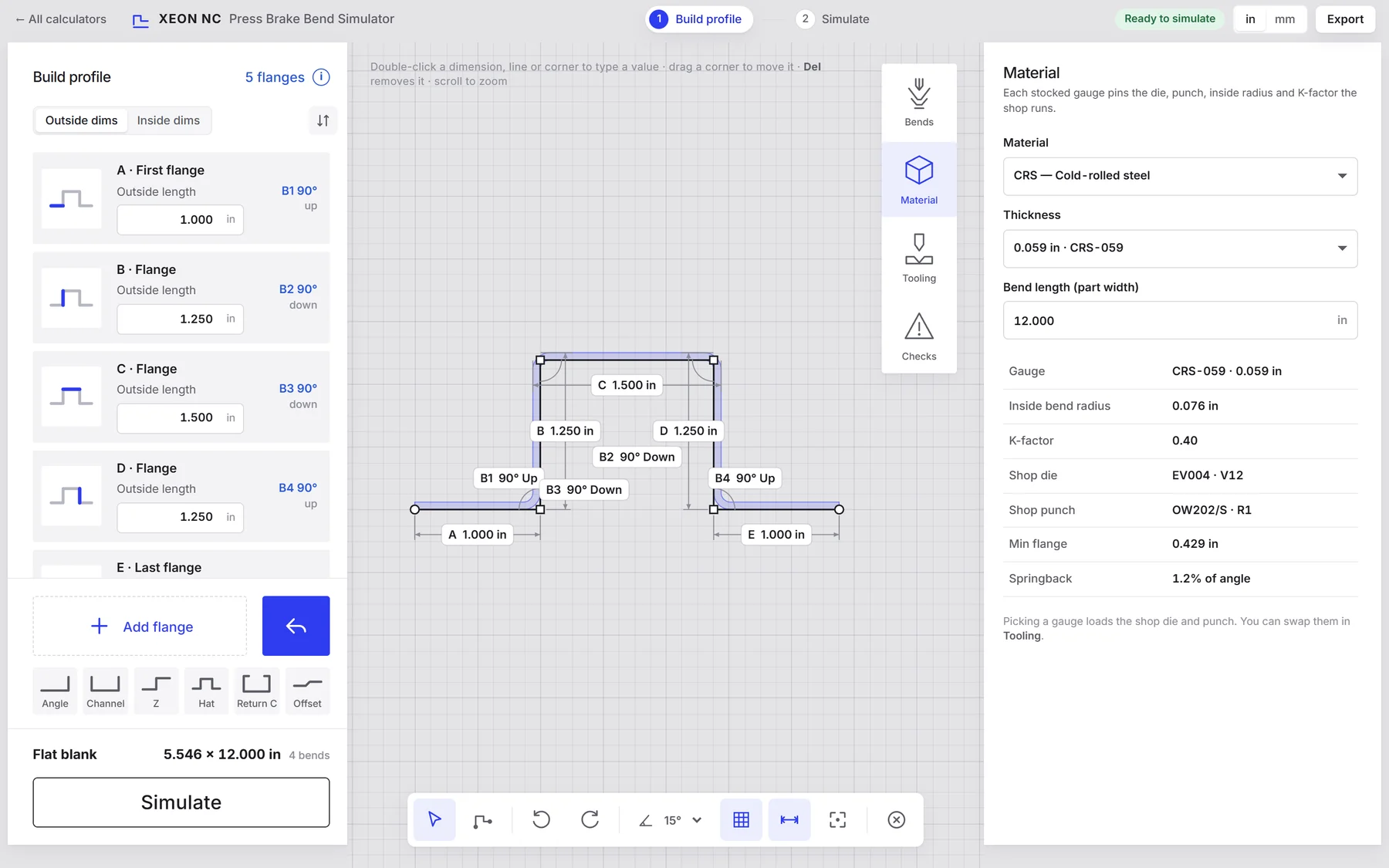Activate the draw flange line tool

(483, 819)
